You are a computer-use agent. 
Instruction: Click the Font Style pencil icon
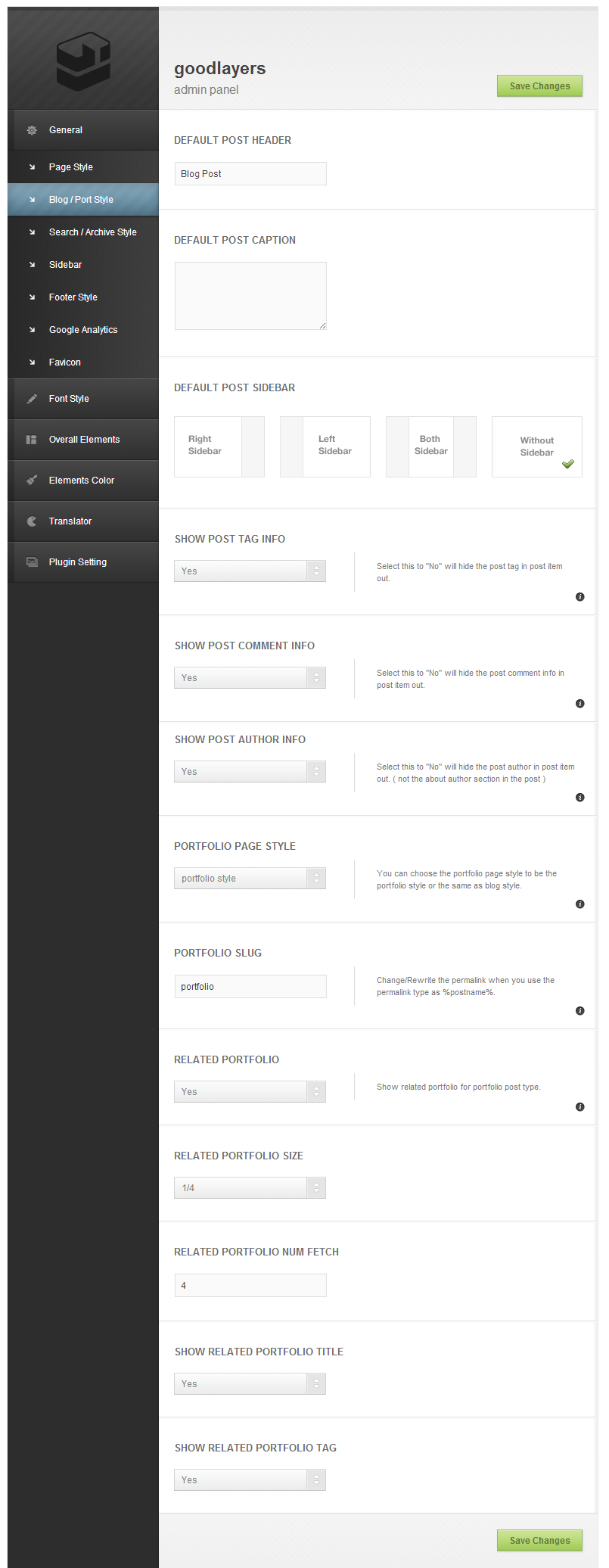[32, 399]
